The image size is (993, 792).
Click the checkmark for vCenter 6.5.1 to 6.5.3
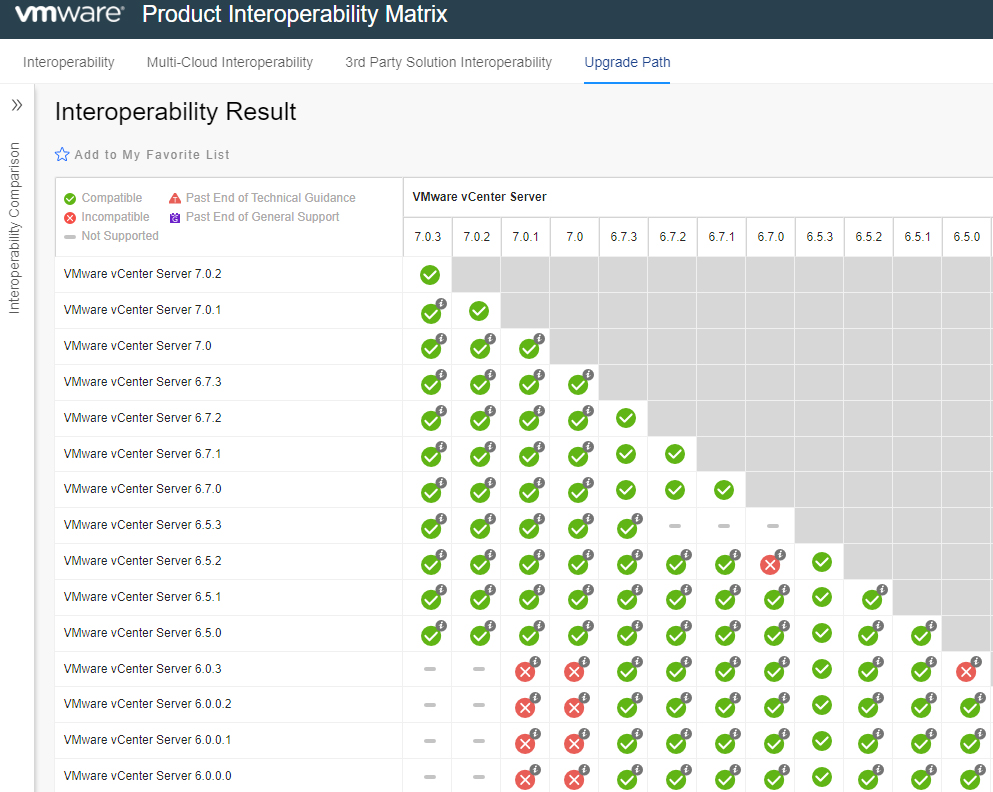coord(822,597)
